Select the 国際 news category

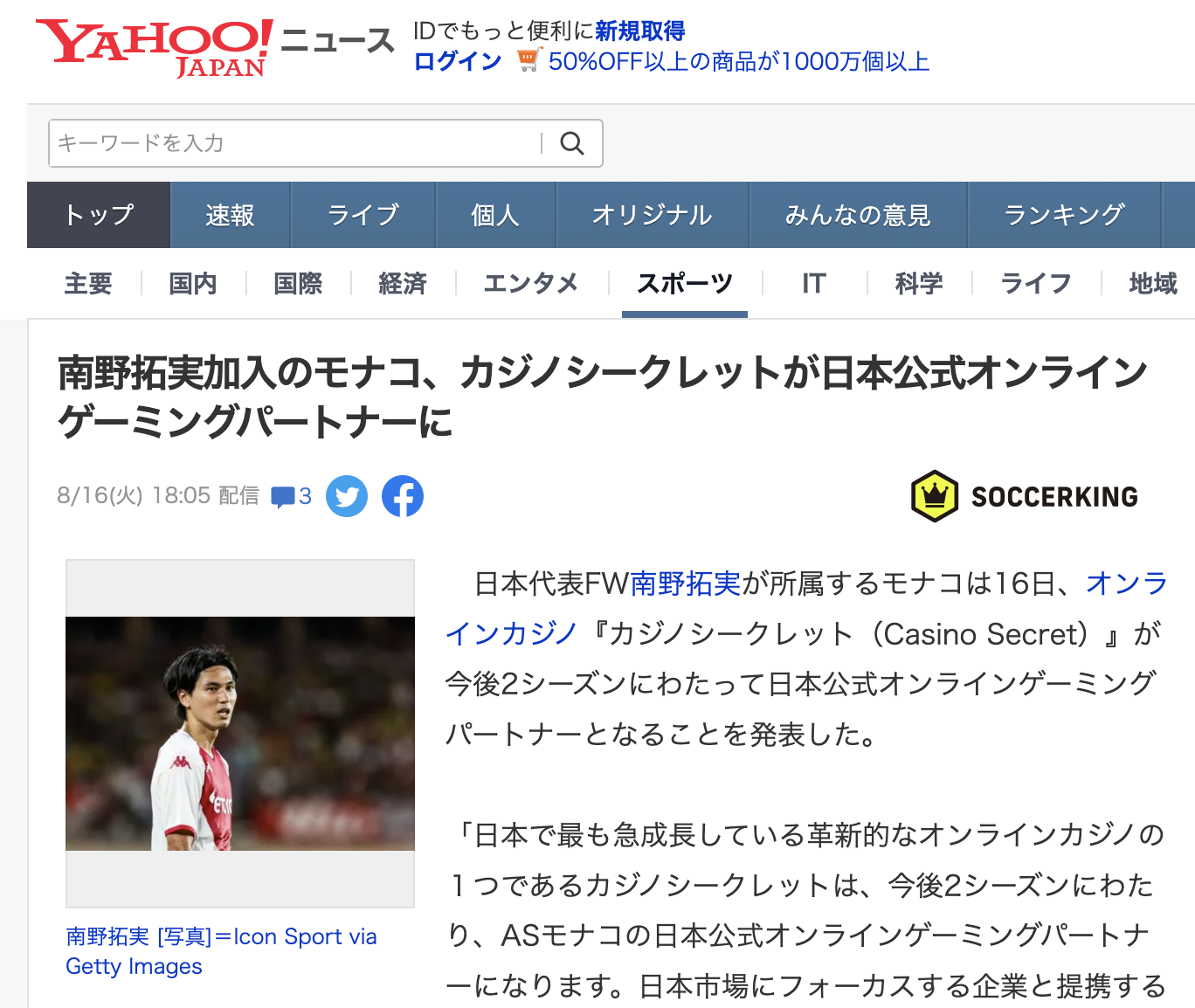click(298, 283)
